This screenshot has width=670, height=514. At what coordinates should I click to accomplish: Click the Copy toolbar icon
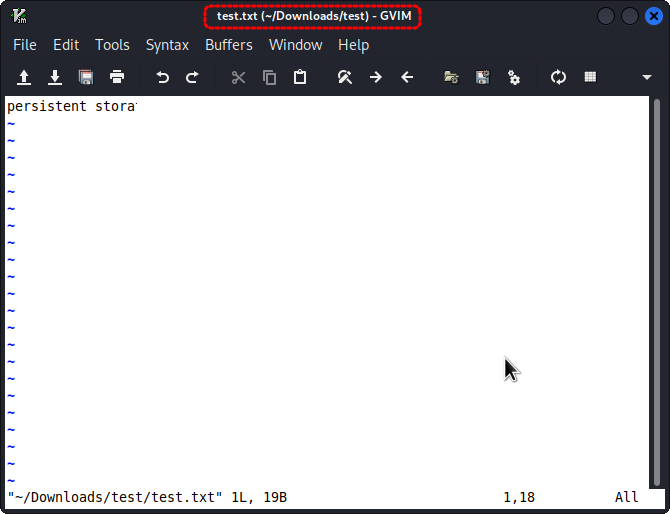(x=269, y=77)
